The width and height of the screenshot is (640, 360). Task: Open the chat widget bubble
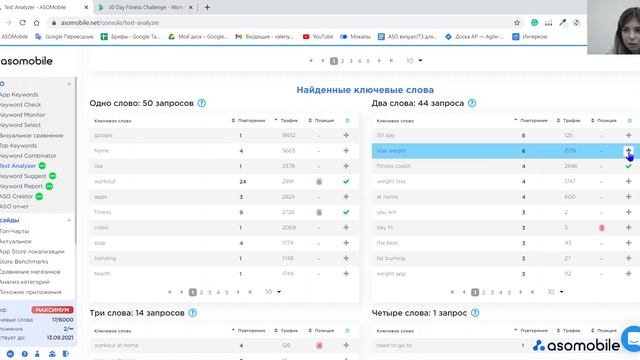tap(631, 339)
